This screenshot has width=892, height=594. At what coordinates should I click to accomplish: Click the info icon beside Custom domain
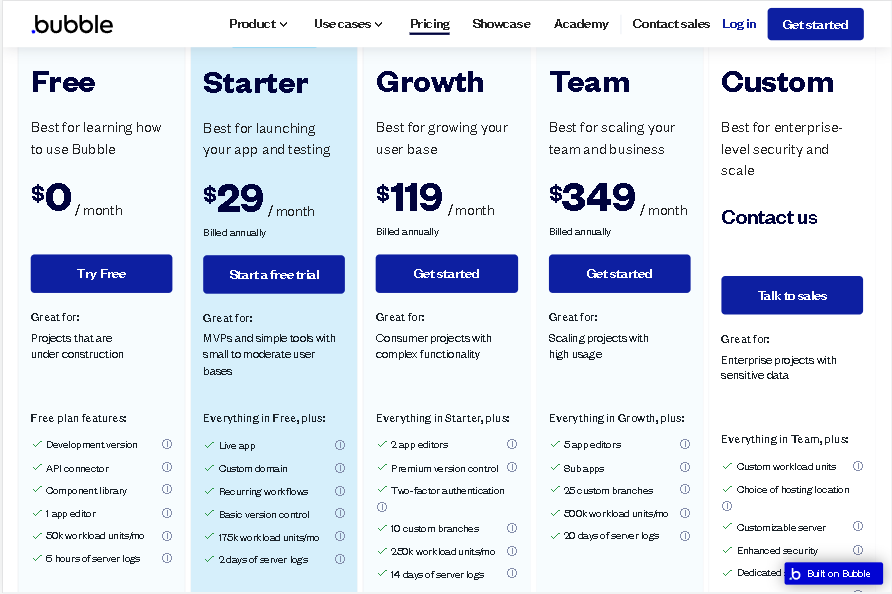340,468
